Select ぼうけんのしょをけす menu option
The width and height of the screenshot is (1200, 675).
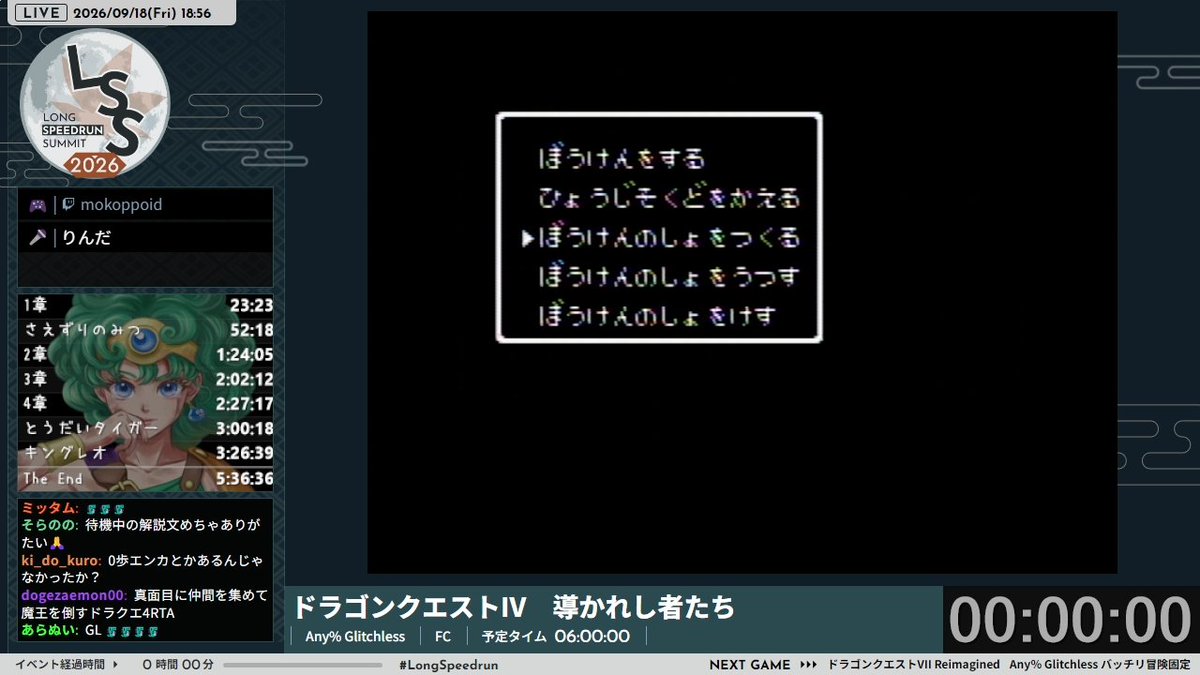tap(658, 317)
